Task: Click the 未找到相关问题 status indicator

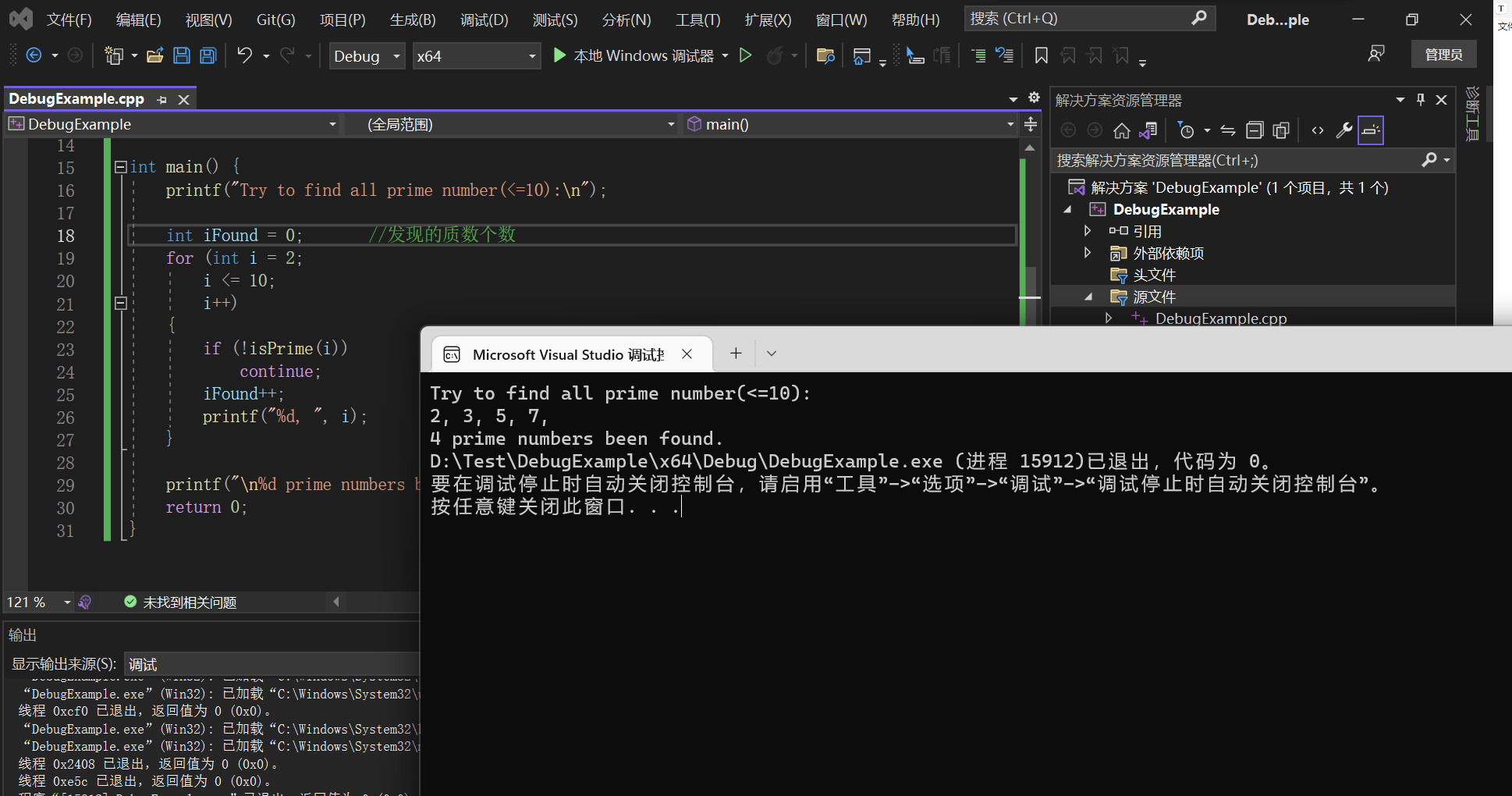Action: pos(180,602)
